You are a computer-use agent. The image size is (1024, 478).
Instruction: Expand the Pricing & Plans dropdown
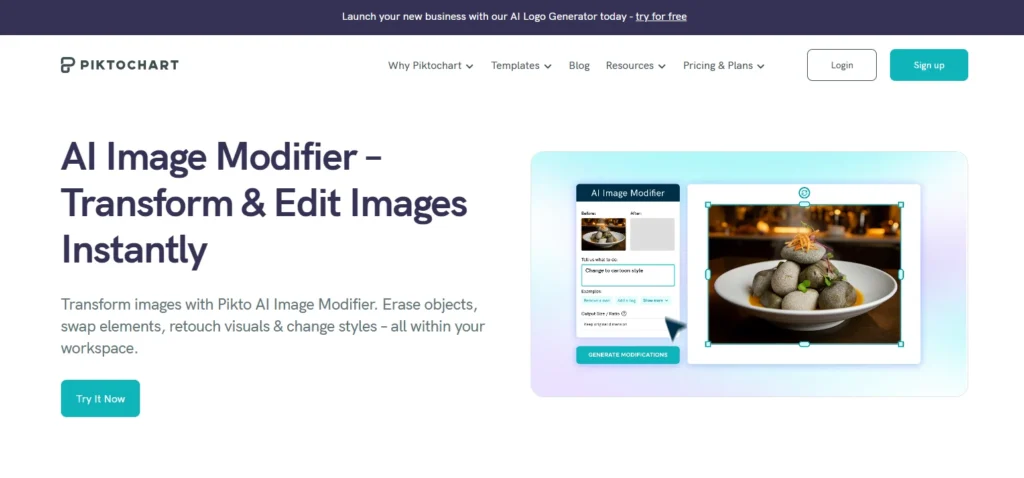pyautogui.click(x=724, y=65)
